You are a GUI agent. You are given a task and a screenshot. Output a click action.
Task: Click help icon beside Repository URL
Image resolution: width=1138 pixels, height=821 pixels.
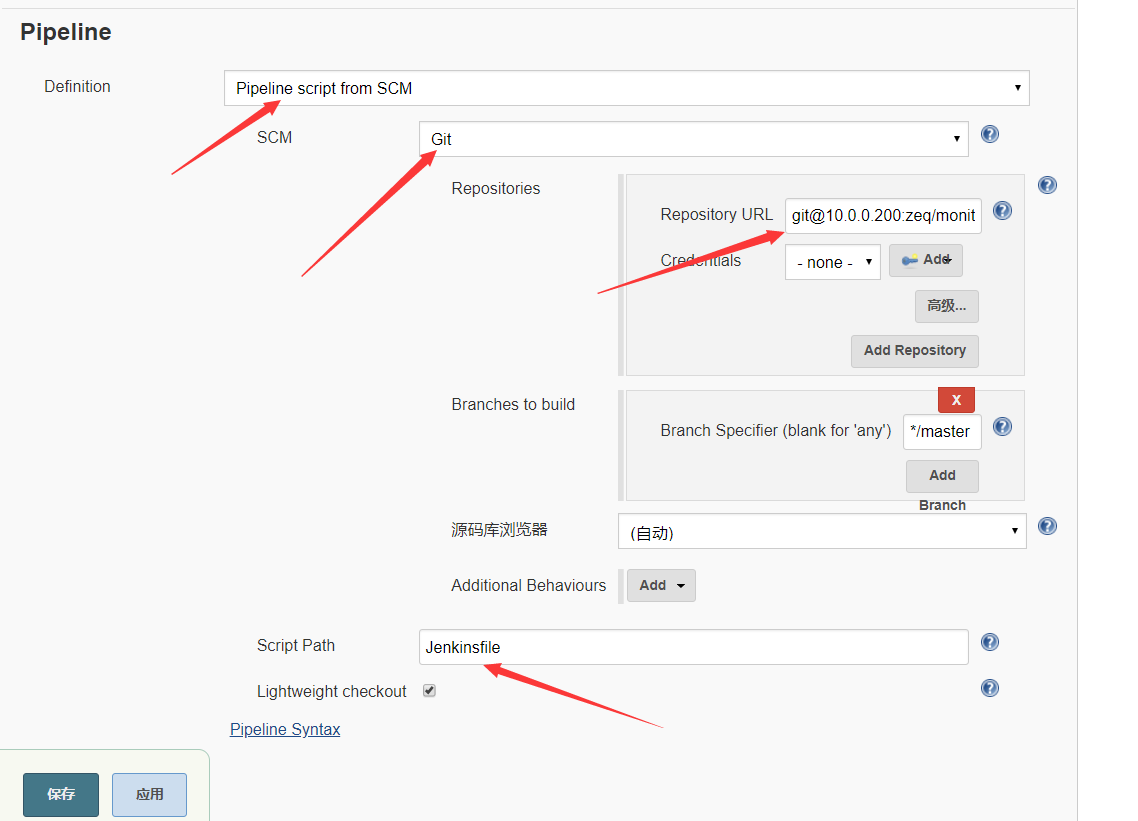[1002, 211]
